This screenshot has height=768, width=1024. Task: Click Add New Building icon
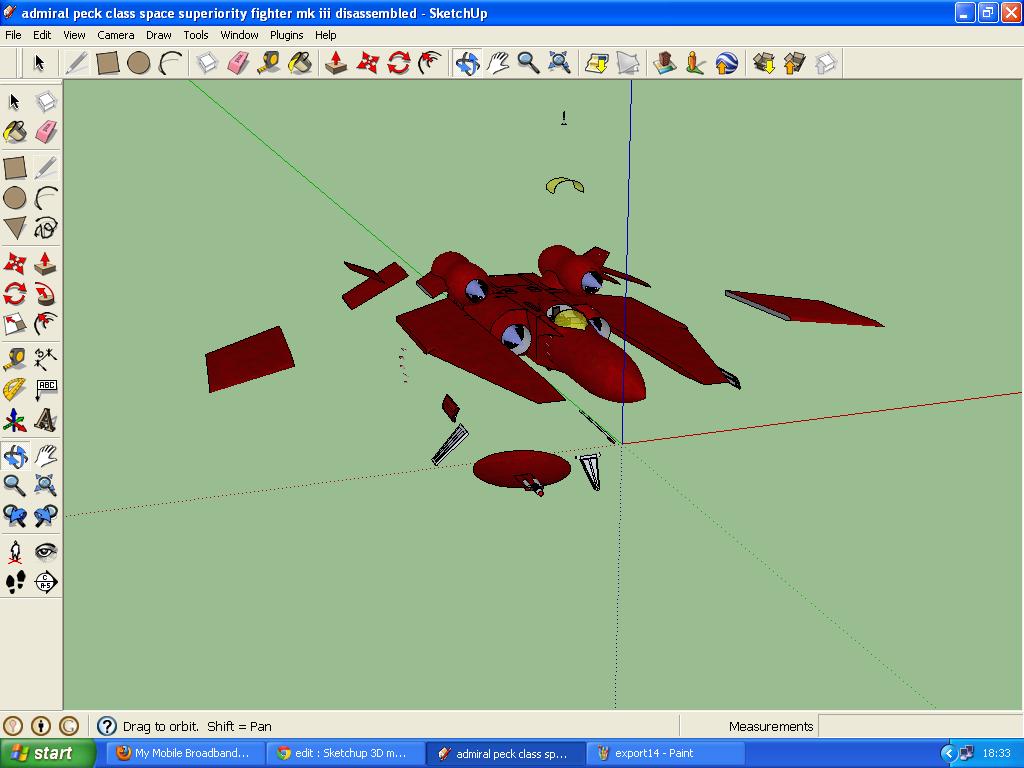[x=665, y=63]
